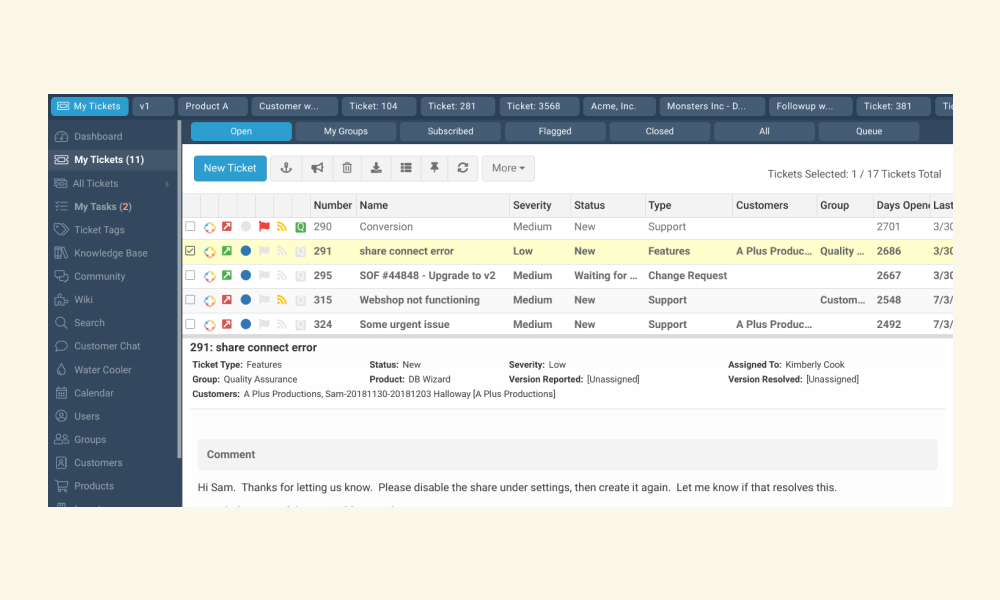1000x600 pixels.
Task: Click the ticket name 'Some urgent issue'
Action: tap(404, 324)
